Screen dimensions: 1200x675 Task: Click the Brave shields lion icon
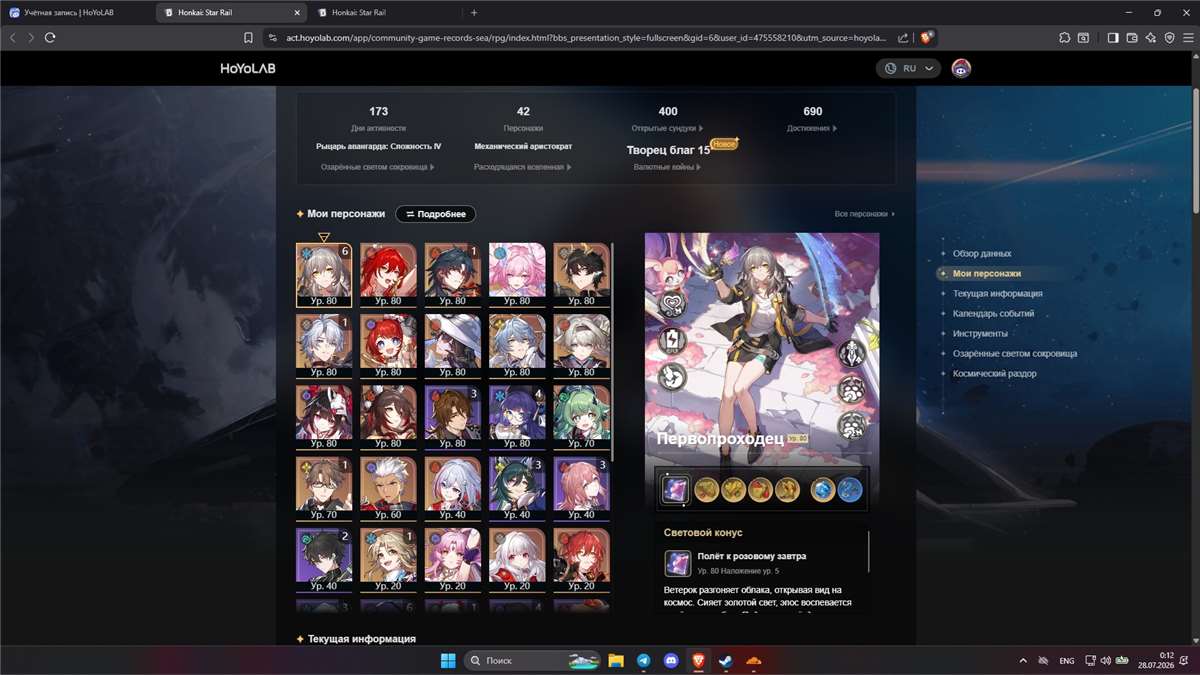[927, 37]
